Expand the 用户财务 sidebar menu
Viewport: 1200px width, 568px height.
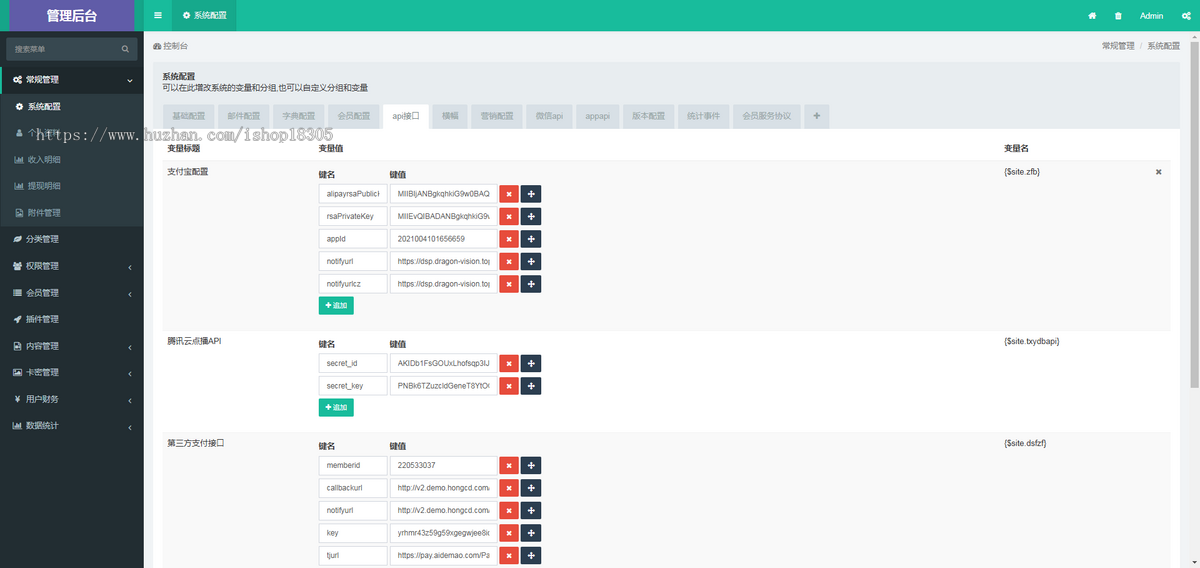[72, 399]
